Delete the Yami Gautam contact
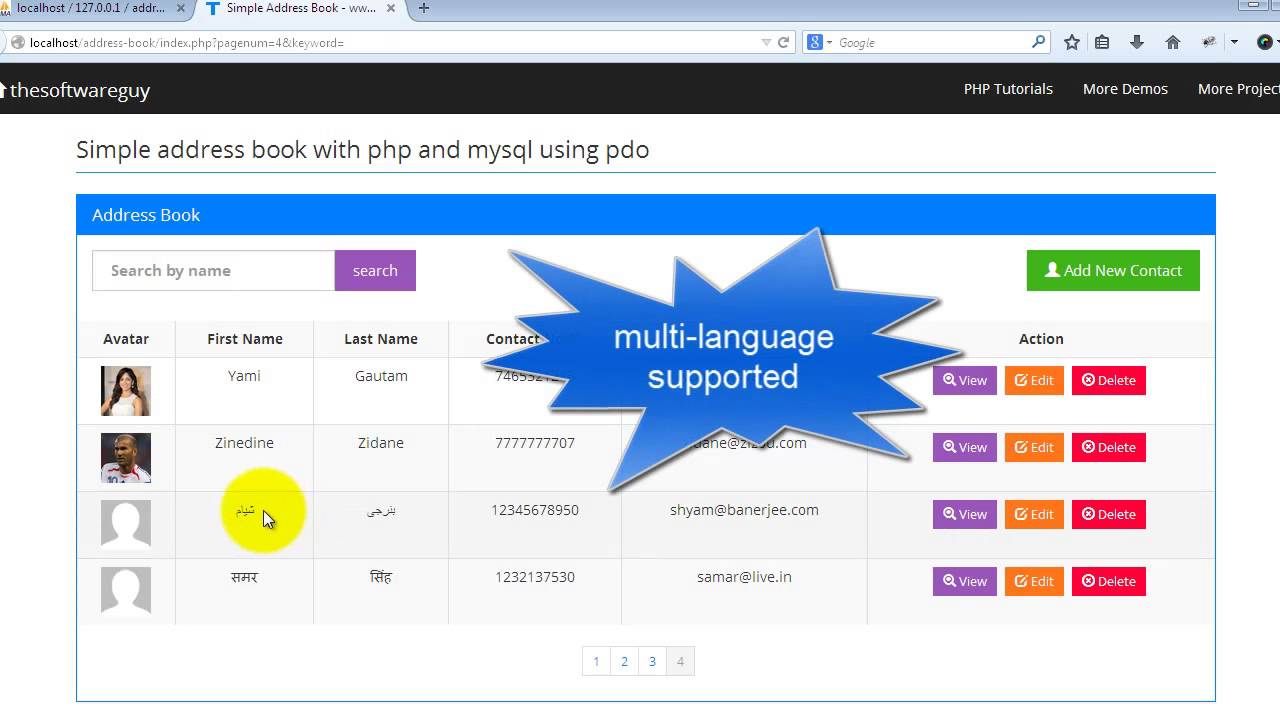This screenshot has width=1280, height=720. point(1109,380)
